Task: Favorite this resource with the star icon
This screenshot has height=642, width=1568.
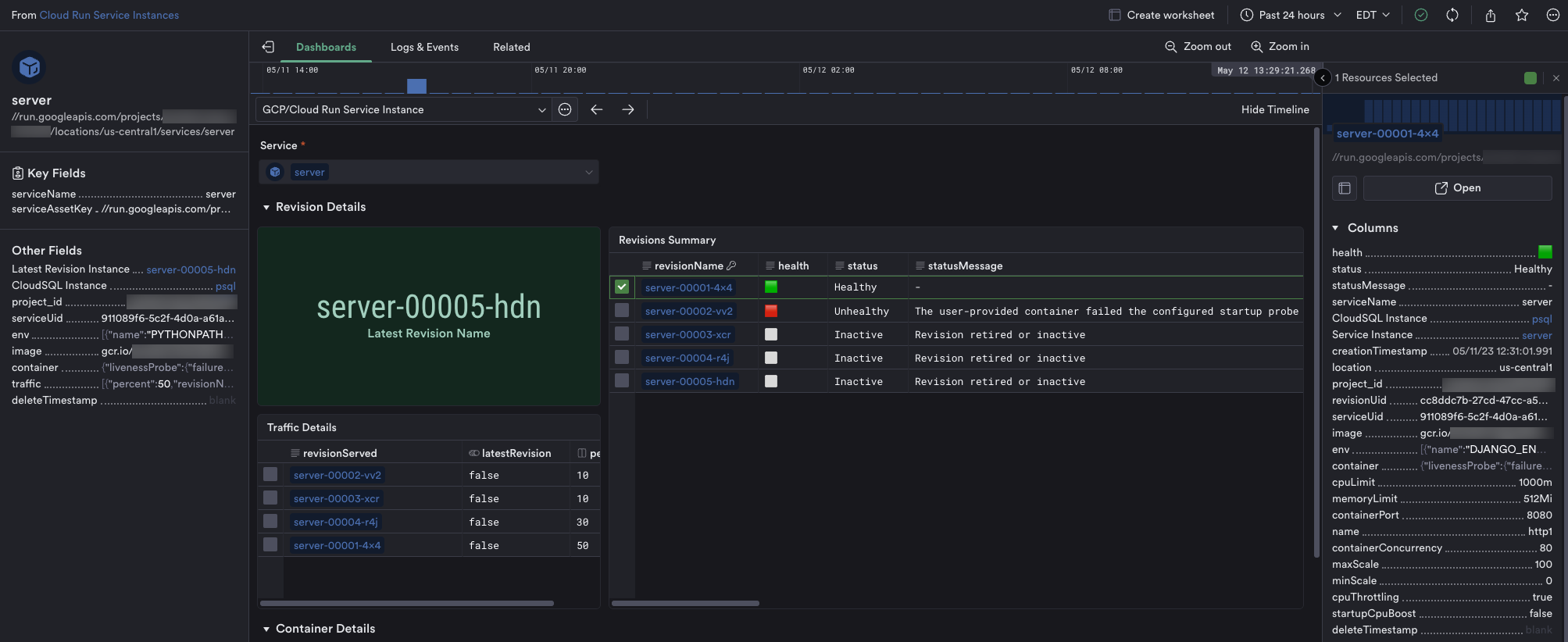Action: click(x=1522, y=15)
